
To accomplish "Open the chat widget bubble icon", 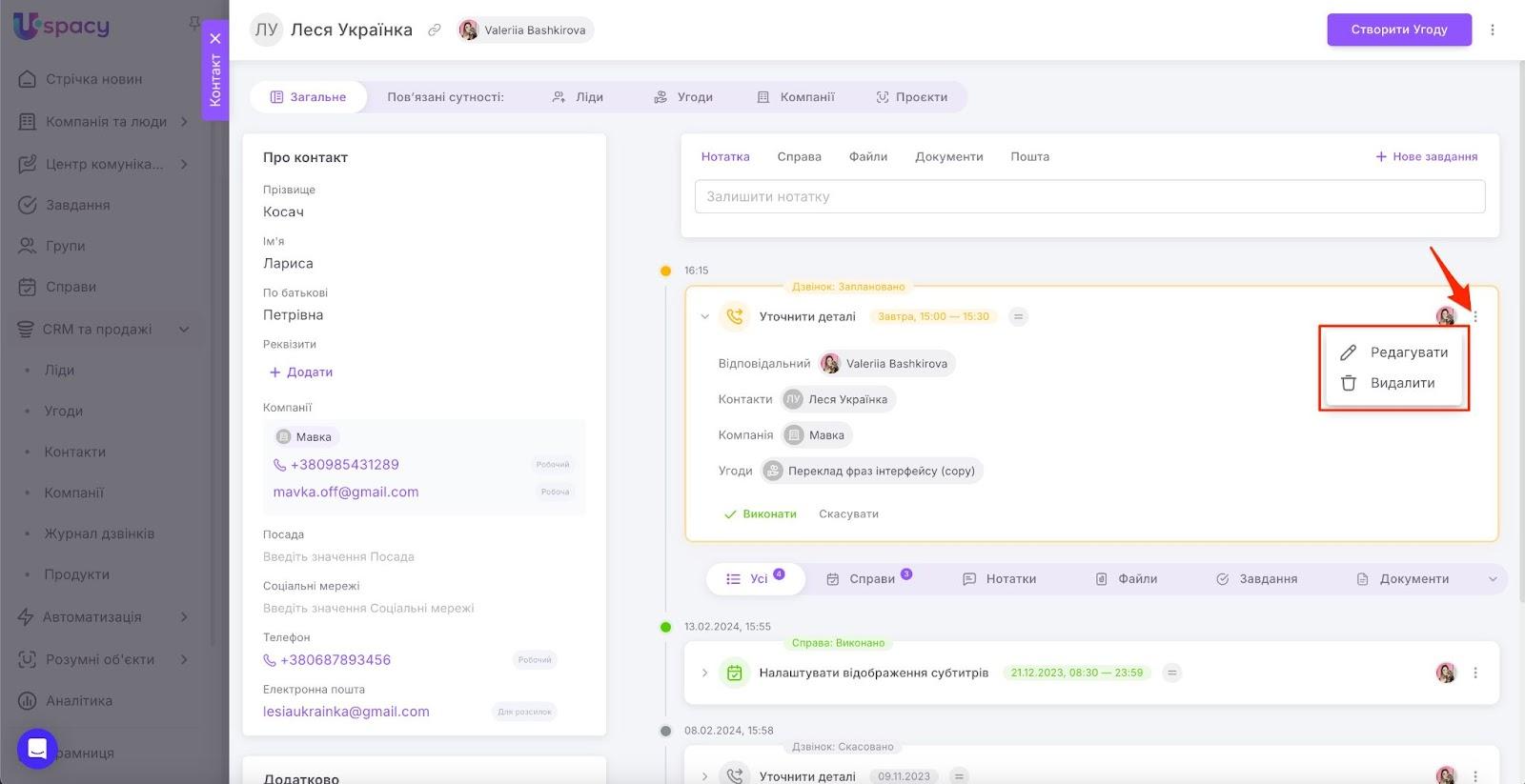I will point(37,749).
